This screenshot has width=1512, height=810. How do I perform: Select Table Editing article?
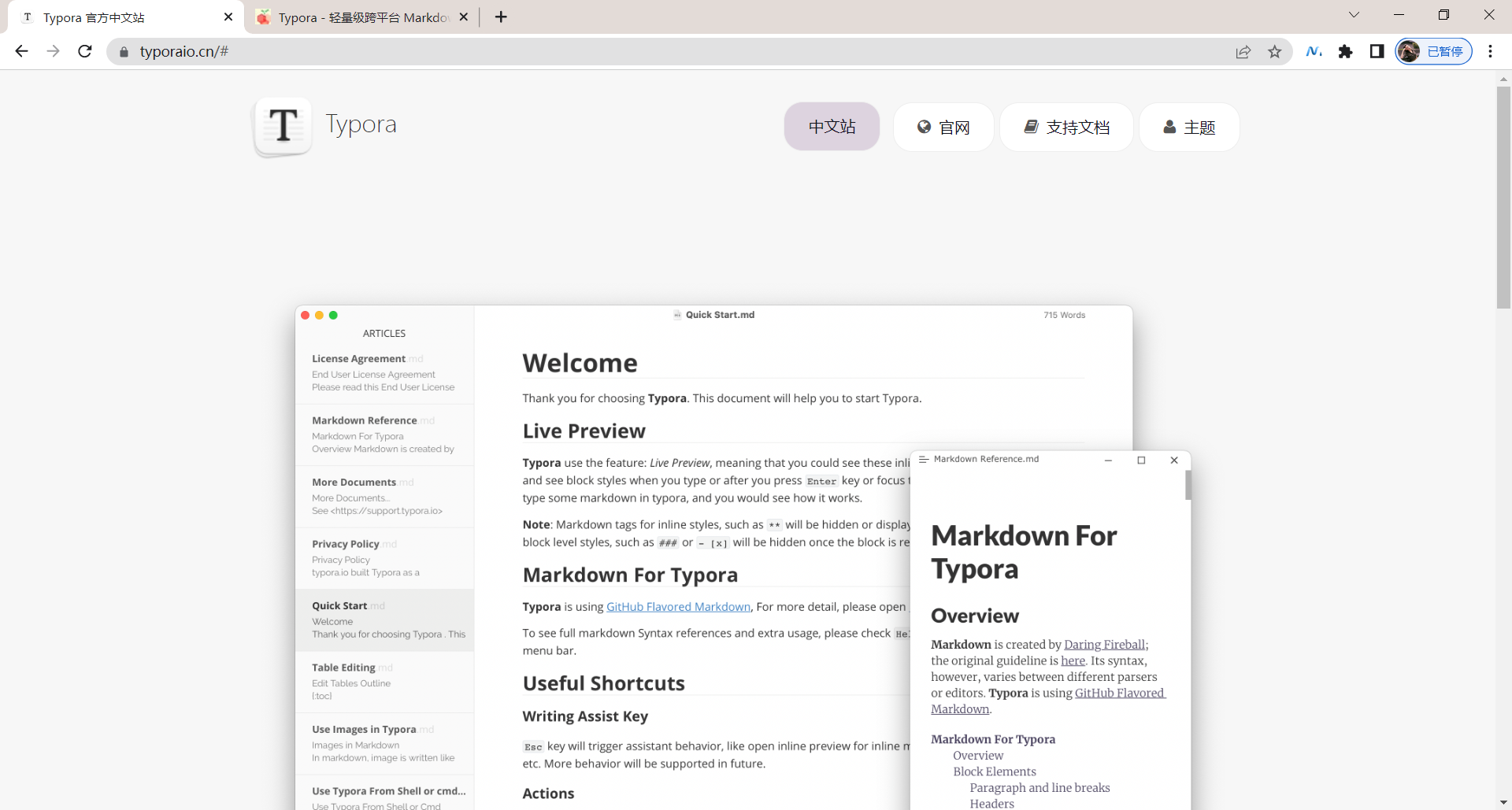(x=384, y=682)
